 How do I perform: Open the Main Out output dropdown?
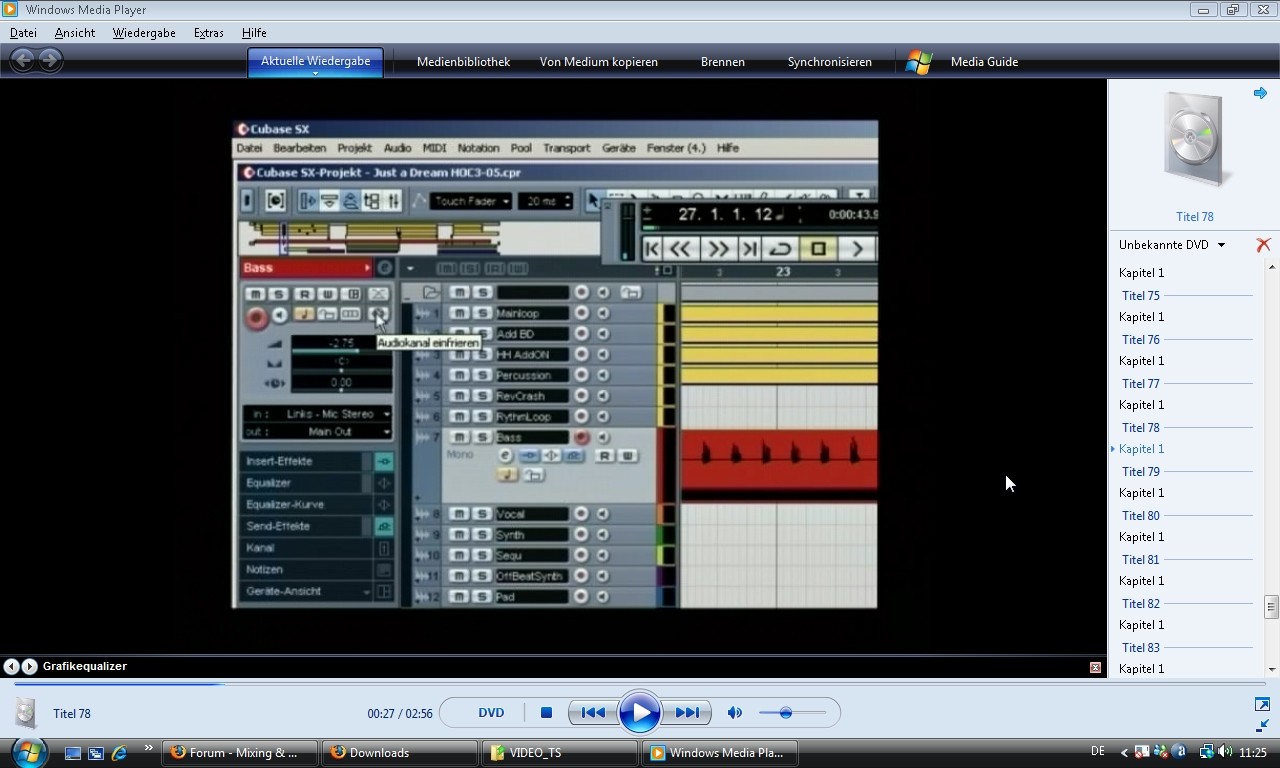[320, 432]
